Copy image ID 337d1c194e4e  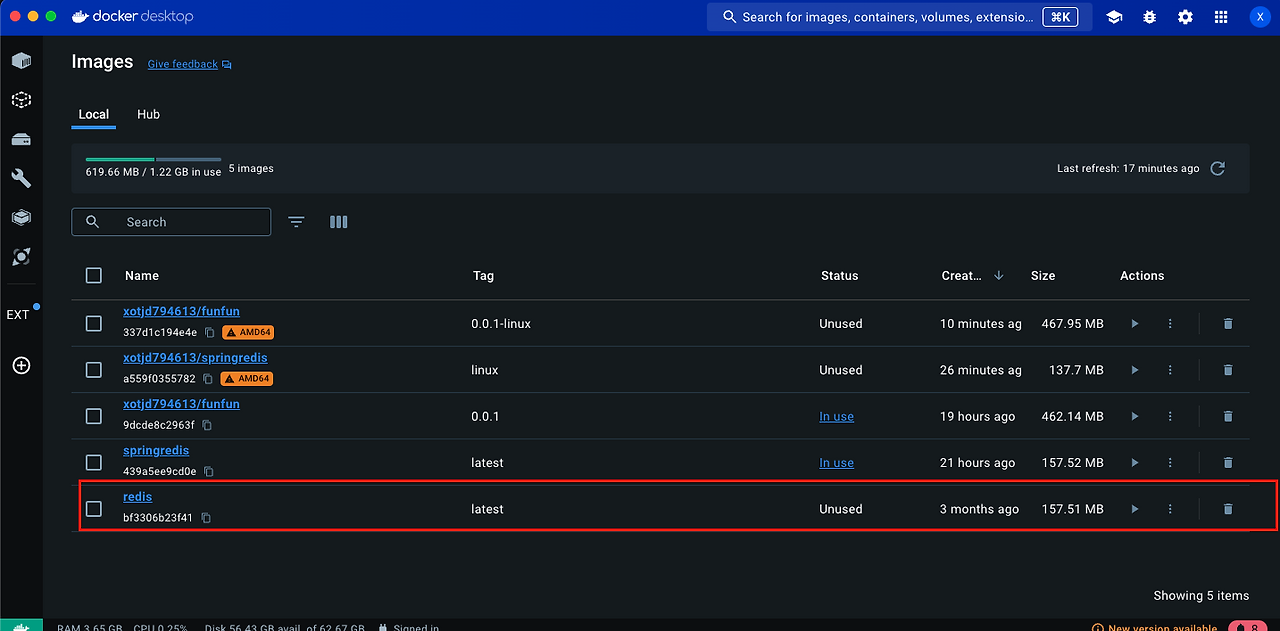pyautogui.click(x=210, y=332)
